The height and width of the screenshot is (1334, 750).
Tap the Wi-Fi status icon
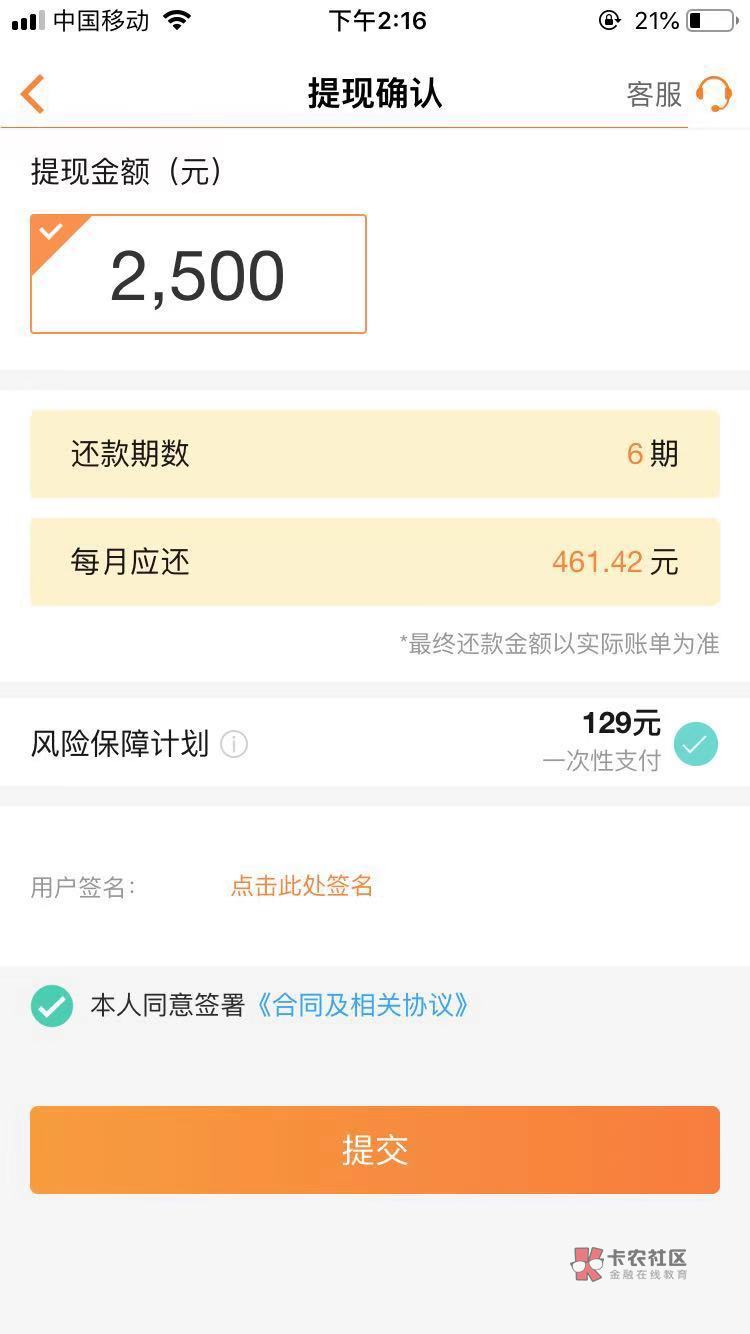coord(177,21)
